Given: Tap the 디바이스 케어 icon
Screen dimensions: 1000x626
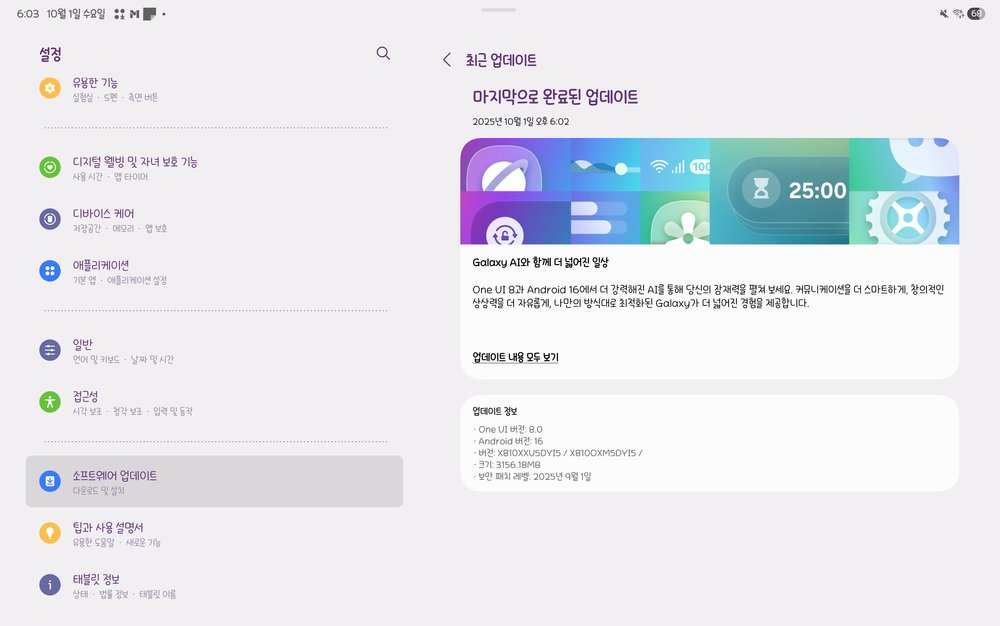Looking at the screenshot, I should [x=50, y=219].
